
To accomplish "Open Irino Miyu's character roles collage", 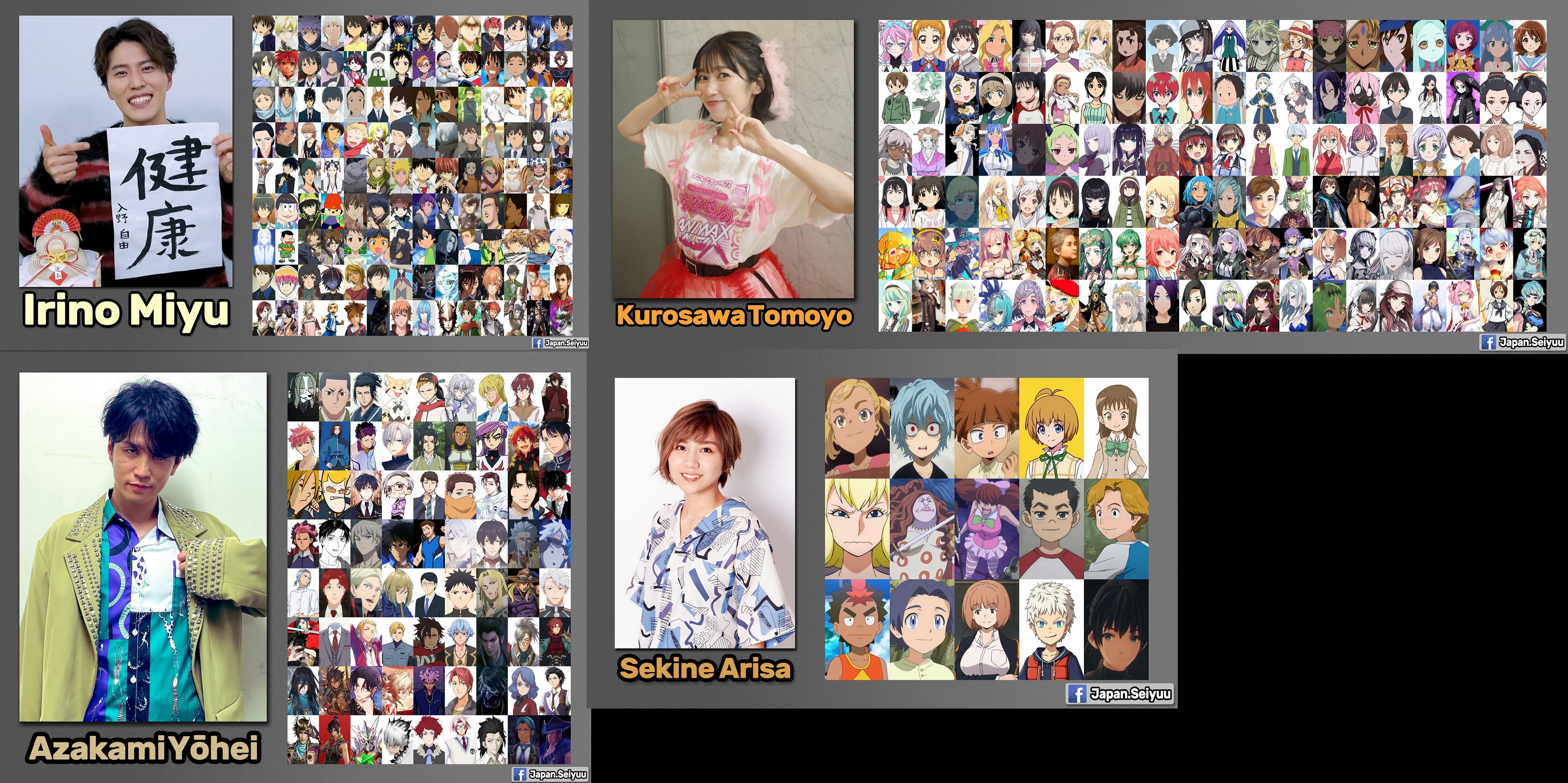I will tap(412, 175).
